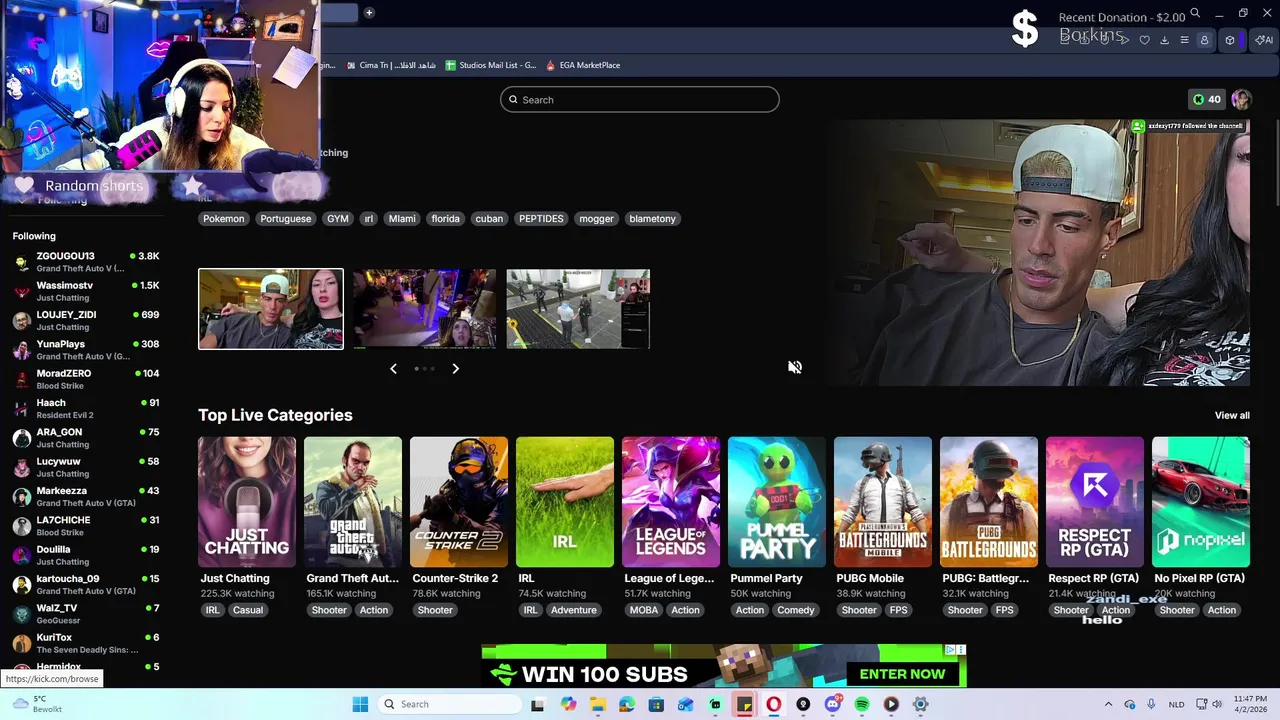This screenshot has height=720, width=1280.
Task: Select the second featured stream thumbnail
Action: point(424,309)
